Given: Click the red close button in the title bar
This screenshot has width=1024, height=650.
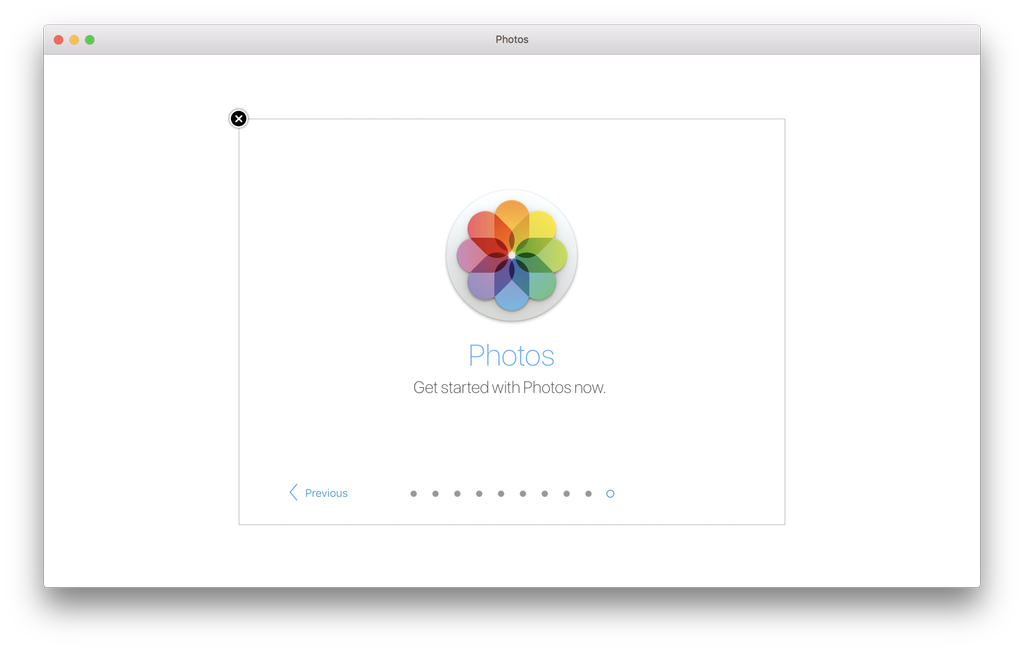Looking at the screenshot, I should click(58, 39).
